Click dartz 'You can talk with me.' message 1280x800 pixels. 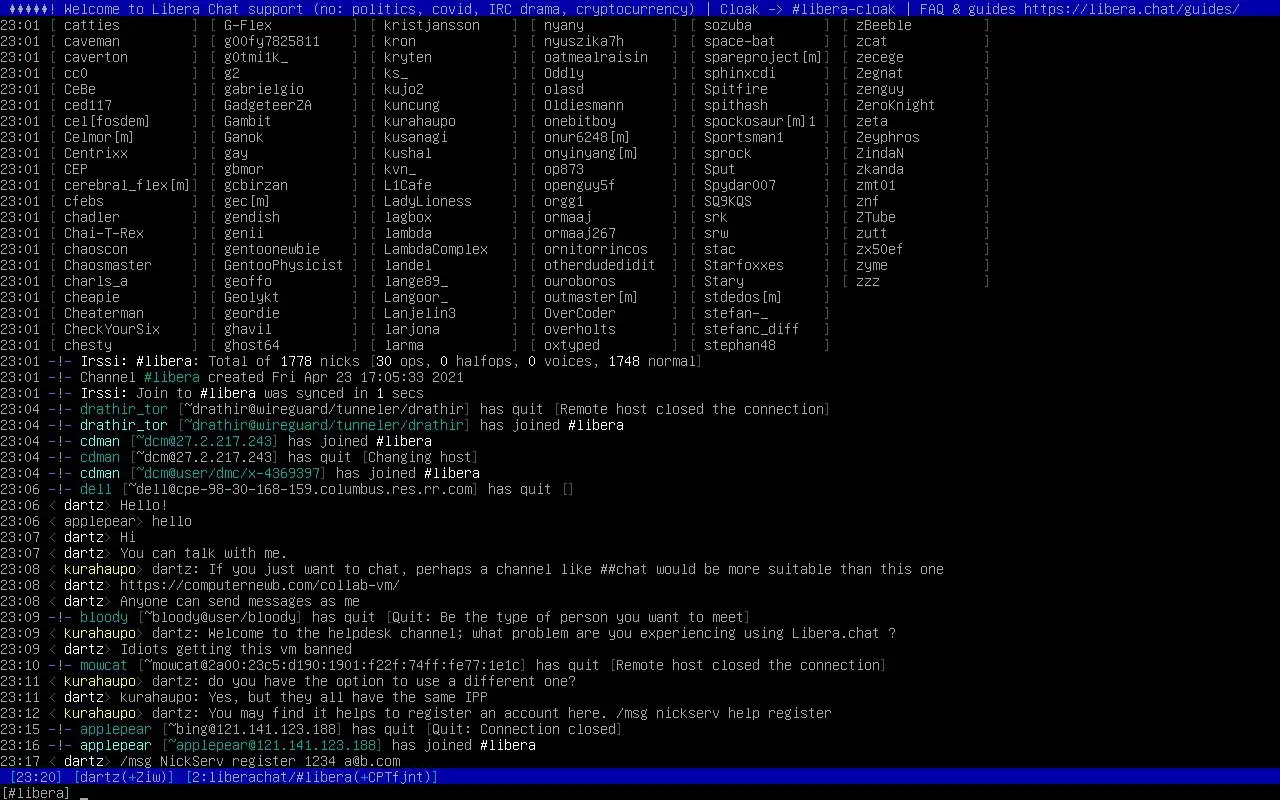144,553
